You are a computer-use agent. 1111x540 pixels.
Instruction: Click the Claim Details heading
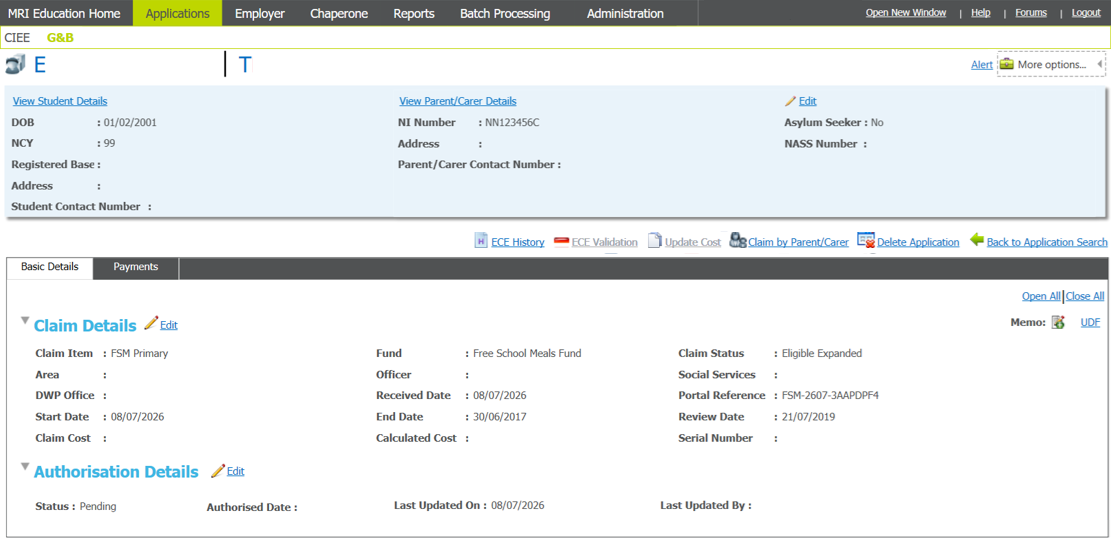click(85, 326)
